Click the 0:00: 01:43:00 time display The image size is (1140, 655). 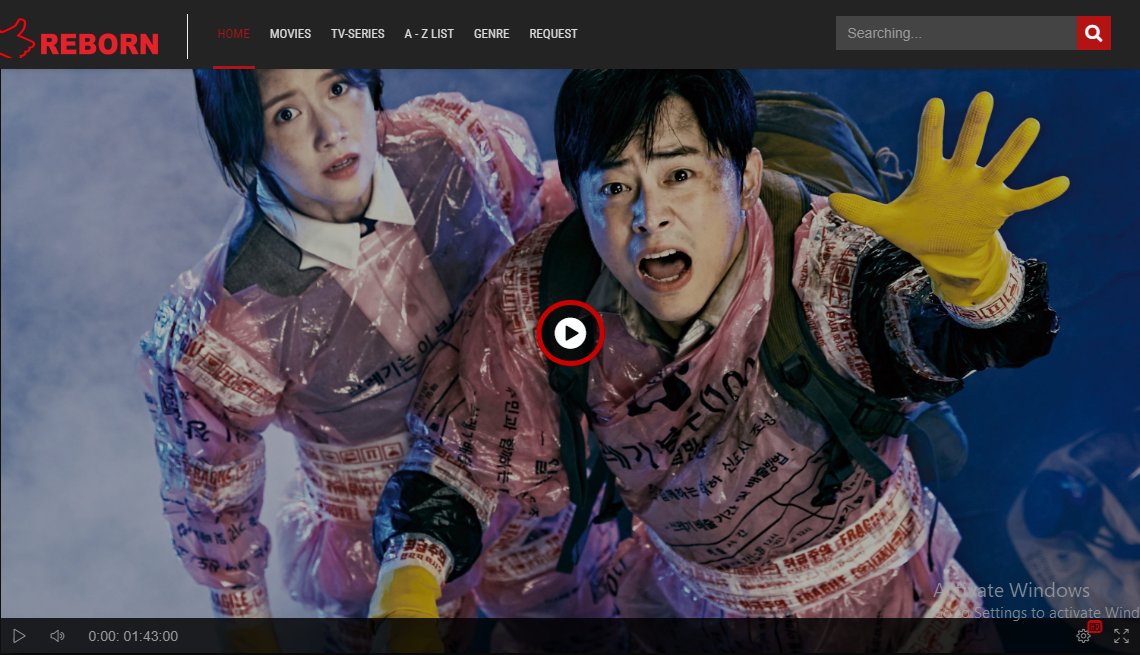[x=133, y=636]
